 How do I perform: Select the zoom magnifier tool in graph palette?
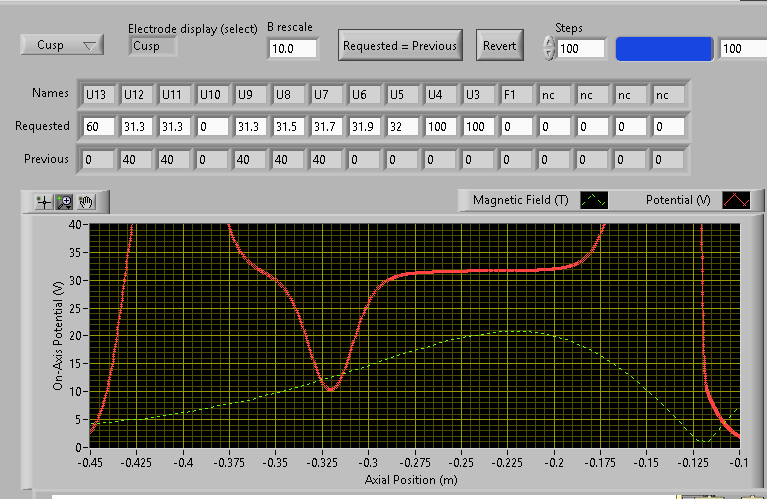tap(66, 201)
